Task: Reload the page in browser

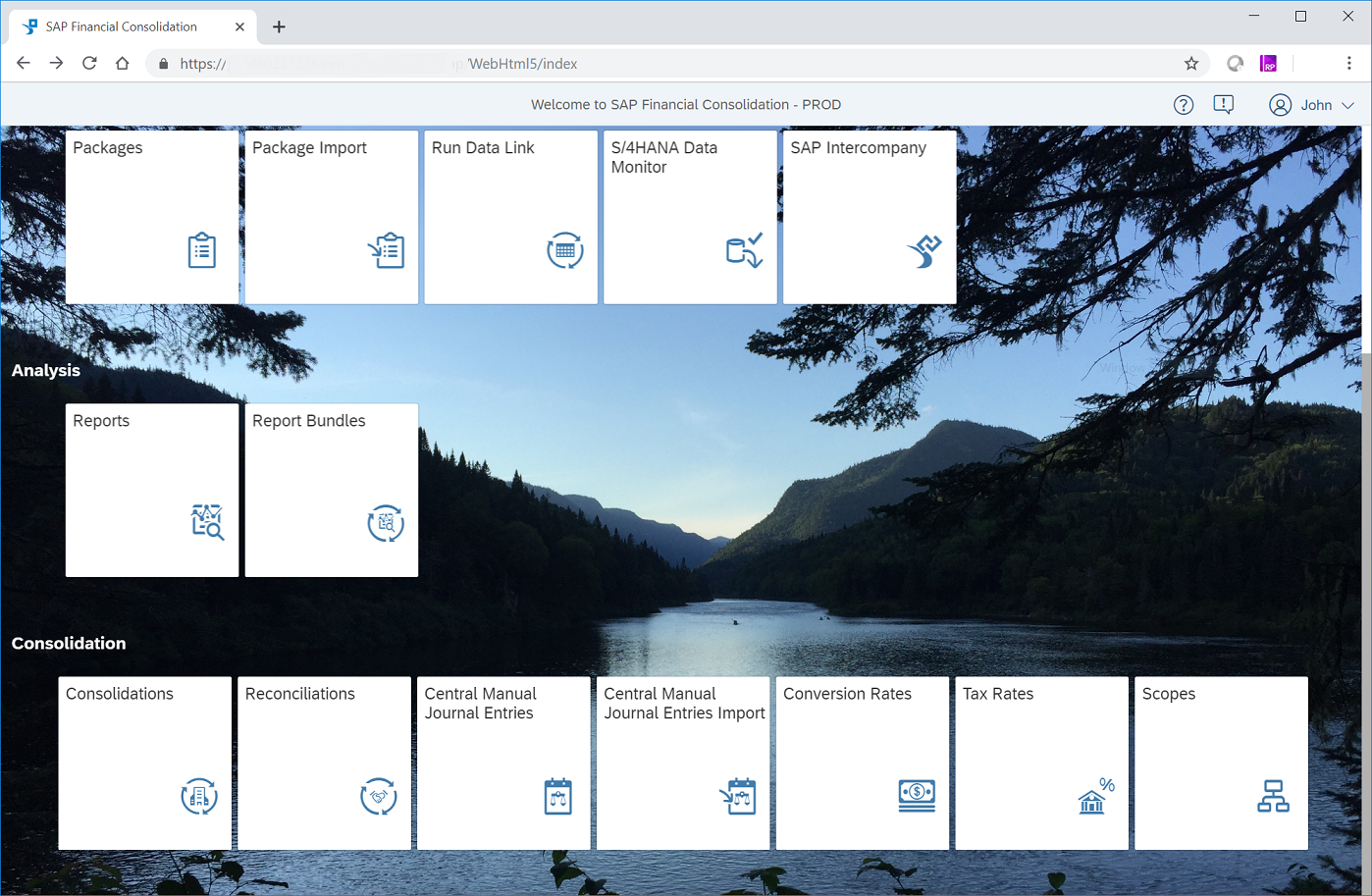Action: tap(89, 64)
